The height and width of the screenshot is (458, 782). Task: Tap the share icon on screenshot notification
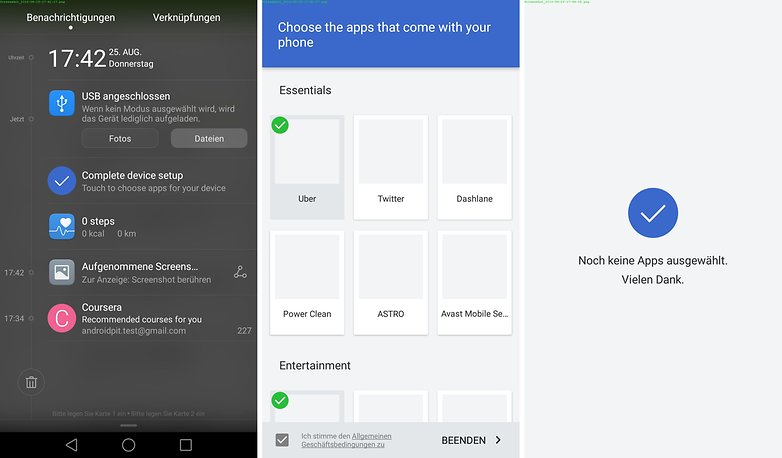(240, 272)
